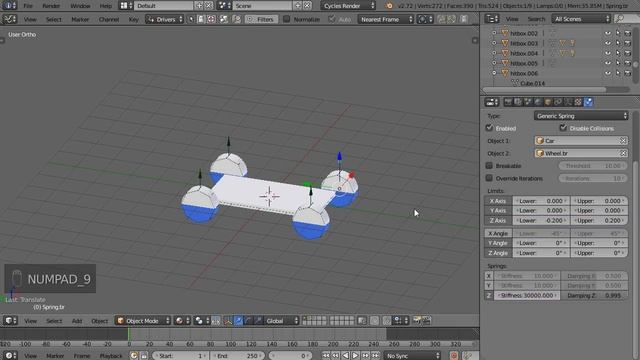Enable the Override Iterations checkbox
640x360 pixels.
[489, 178]
